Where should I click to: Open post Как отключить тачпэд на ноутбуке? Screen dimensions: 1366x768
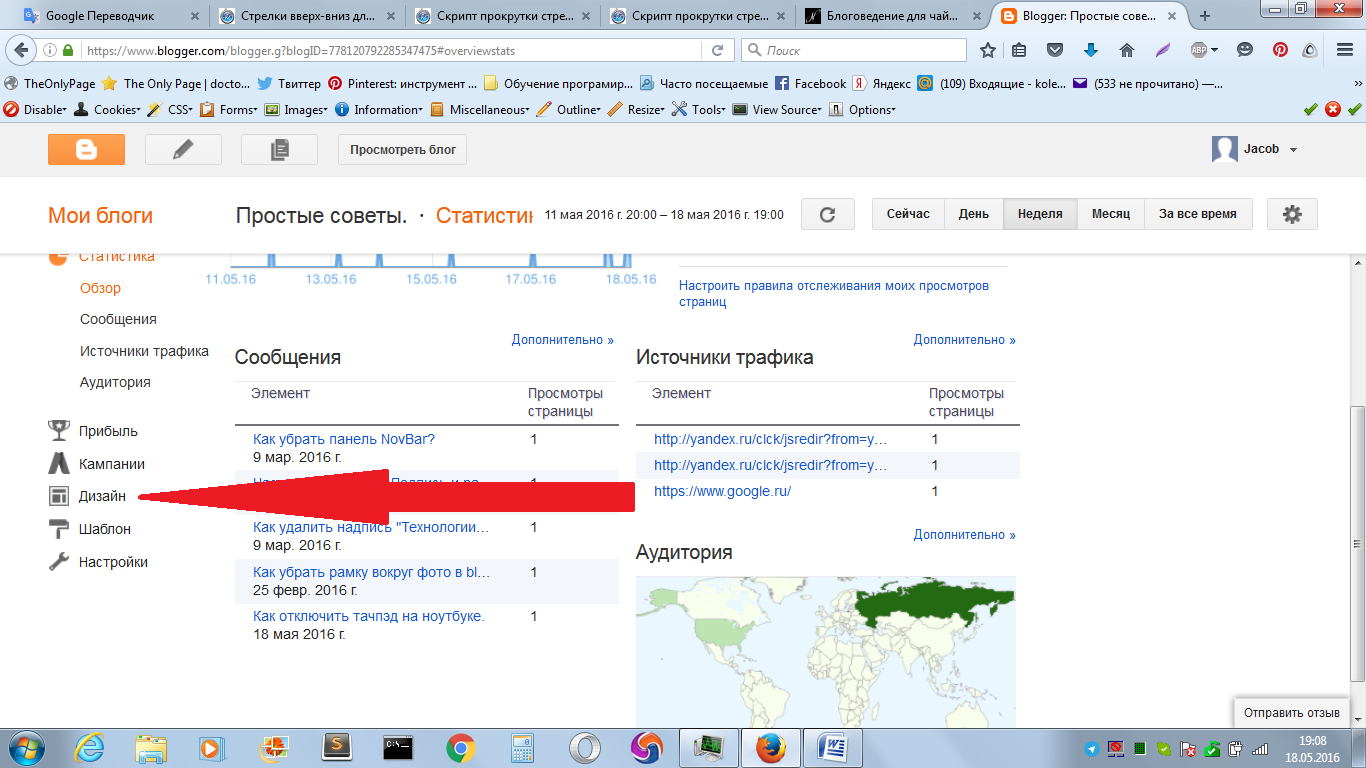tap(369, 616)
